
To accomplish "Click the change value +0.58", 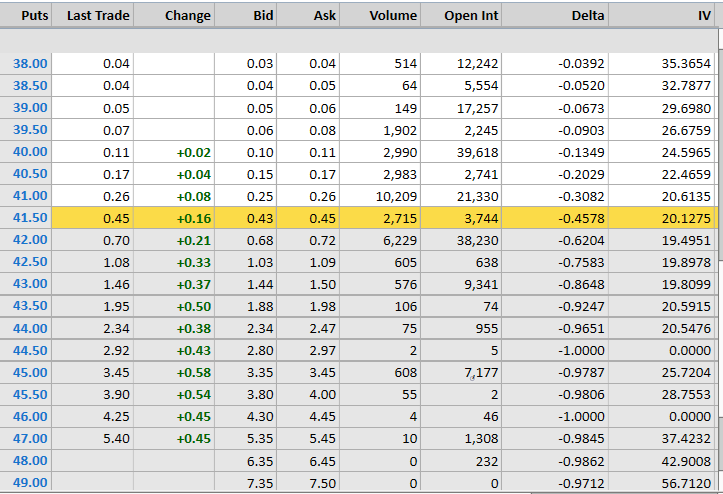I will (x=194, y=373).
